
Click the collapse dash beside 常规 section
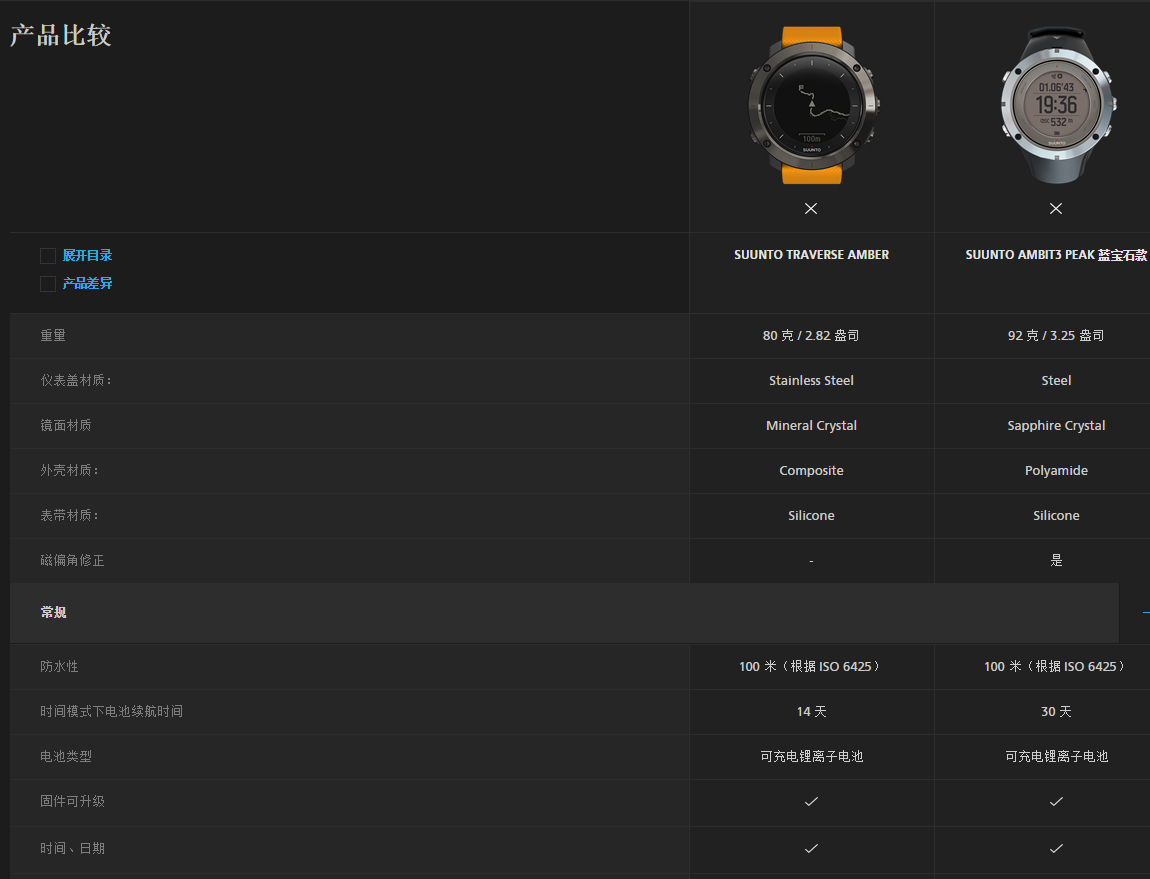coord(1146,613)
